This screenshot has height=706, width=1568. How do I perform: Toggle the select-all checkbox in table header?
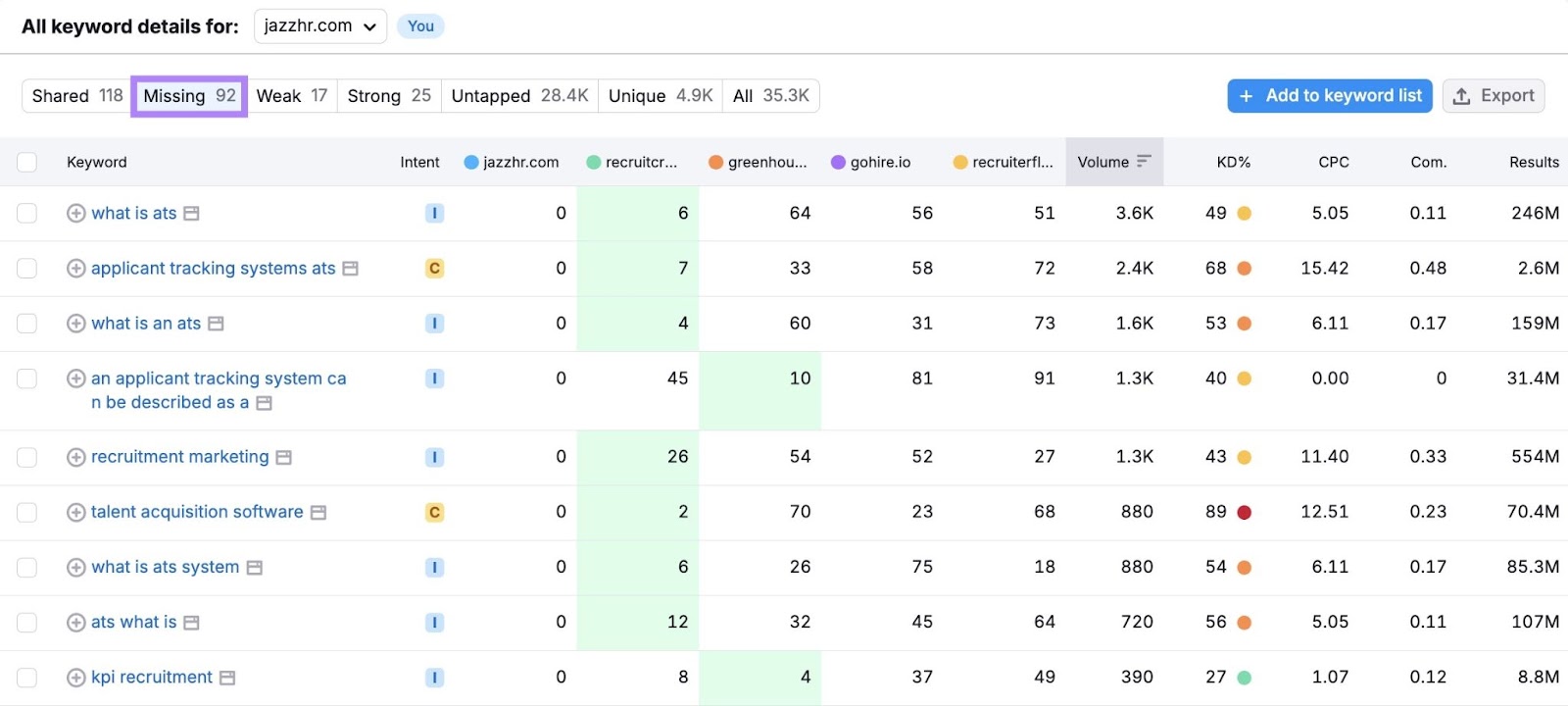click(x=26, y=162)
